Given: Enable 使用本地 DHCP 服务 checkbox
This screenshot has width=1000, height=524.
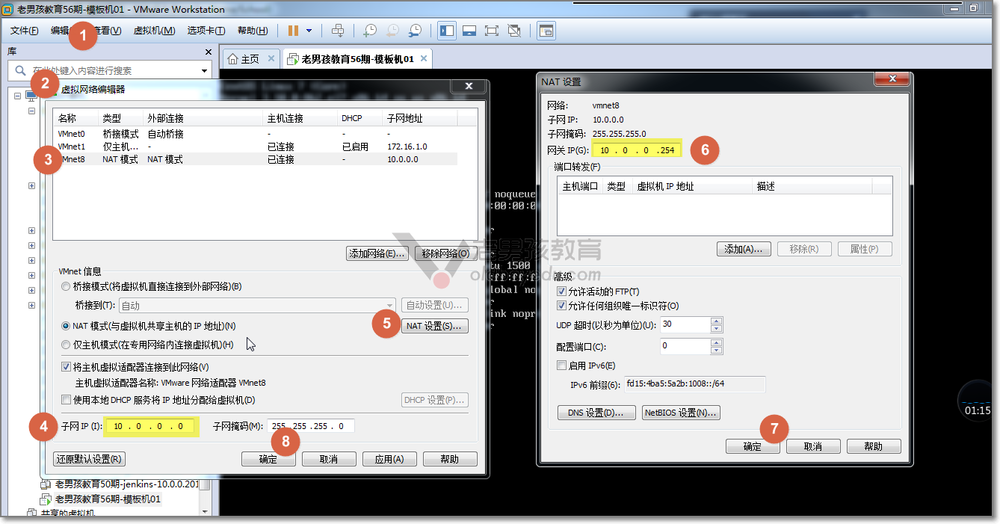Looking at the screenshot, I should click(x=66, y=400).
